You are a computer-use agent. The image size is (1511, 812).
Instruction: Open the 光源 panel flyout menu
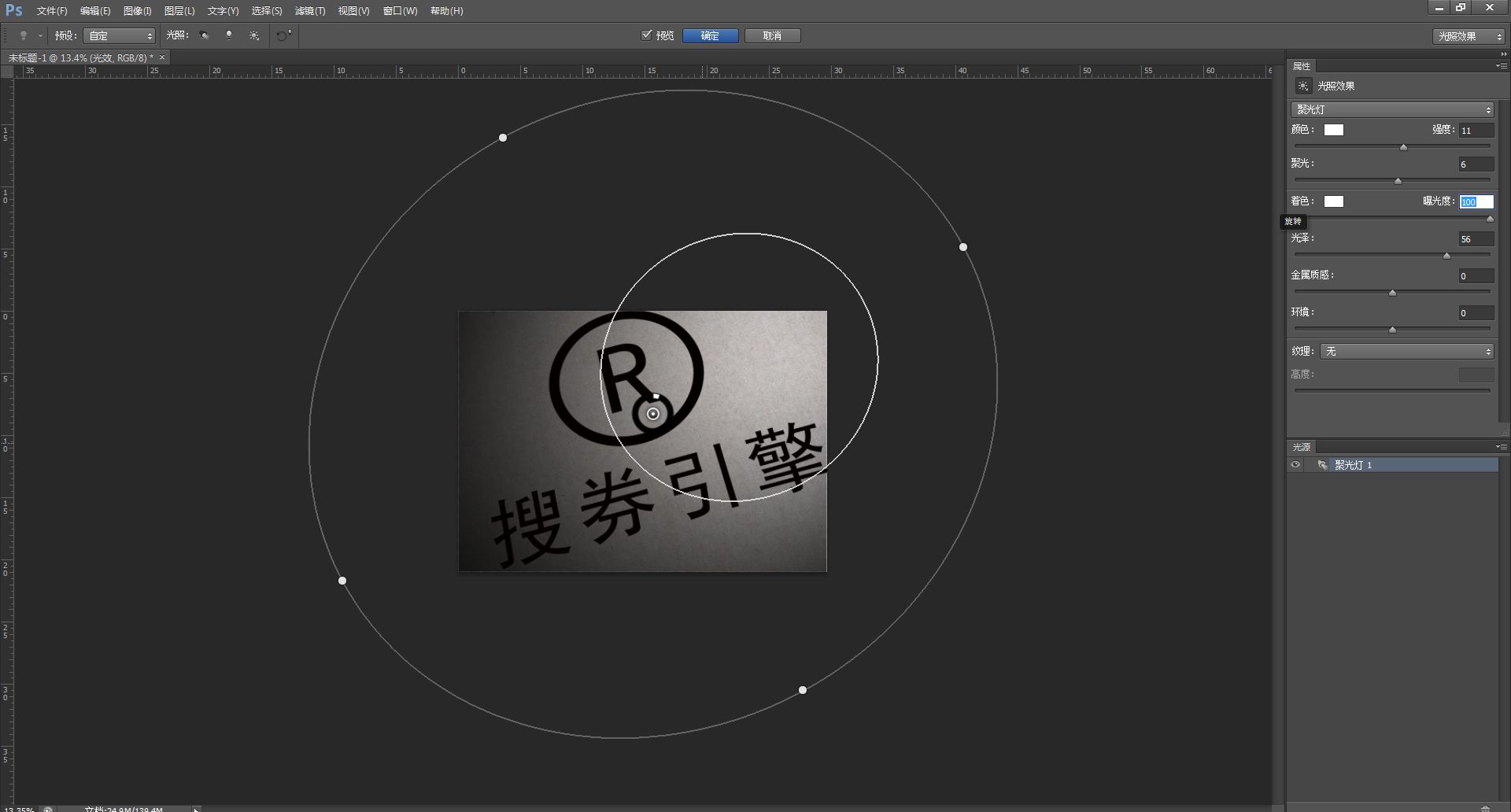click(1501, 447)
